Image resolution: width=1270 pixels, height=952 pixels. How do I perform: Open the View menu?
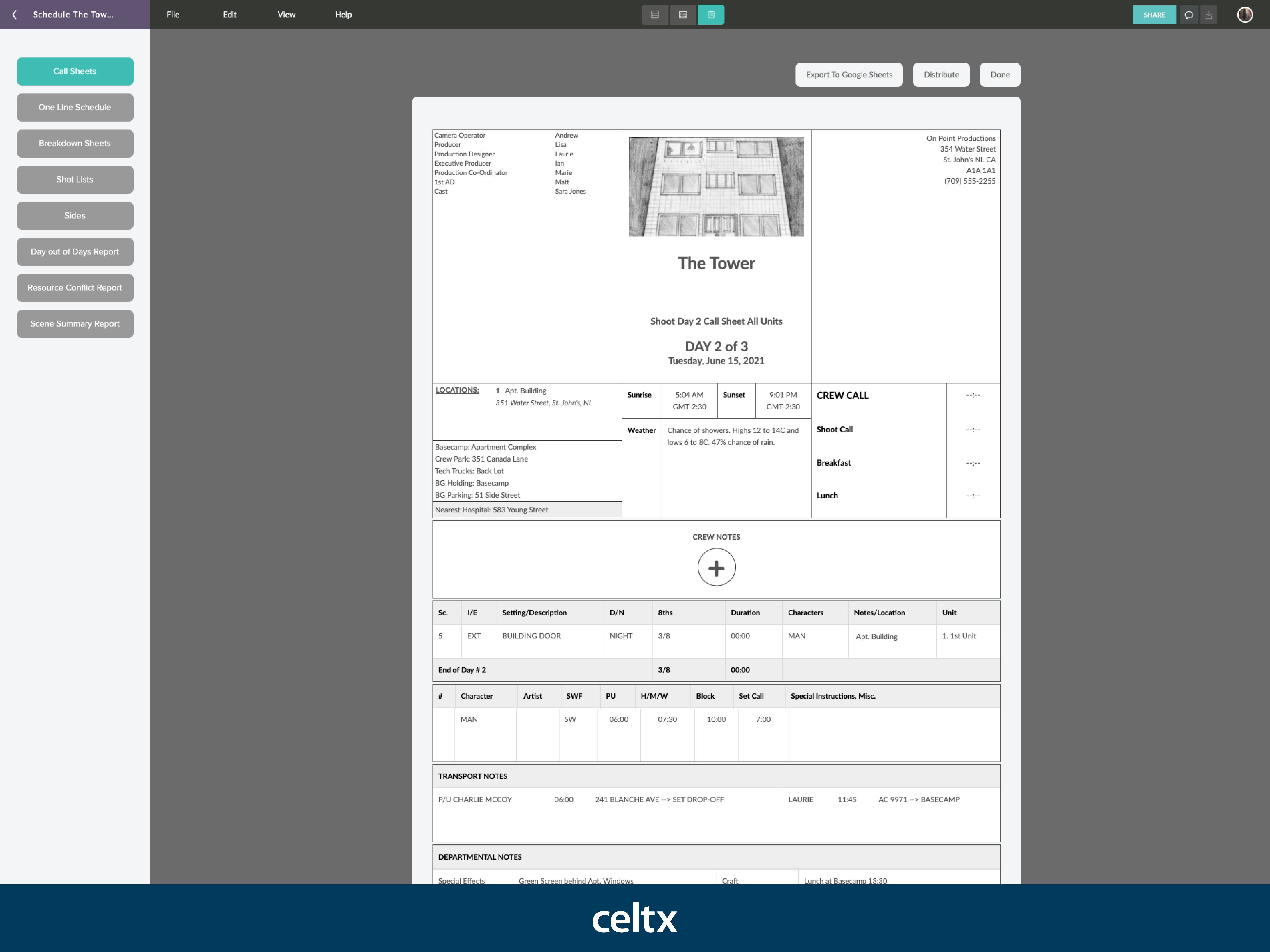(287, 15)
